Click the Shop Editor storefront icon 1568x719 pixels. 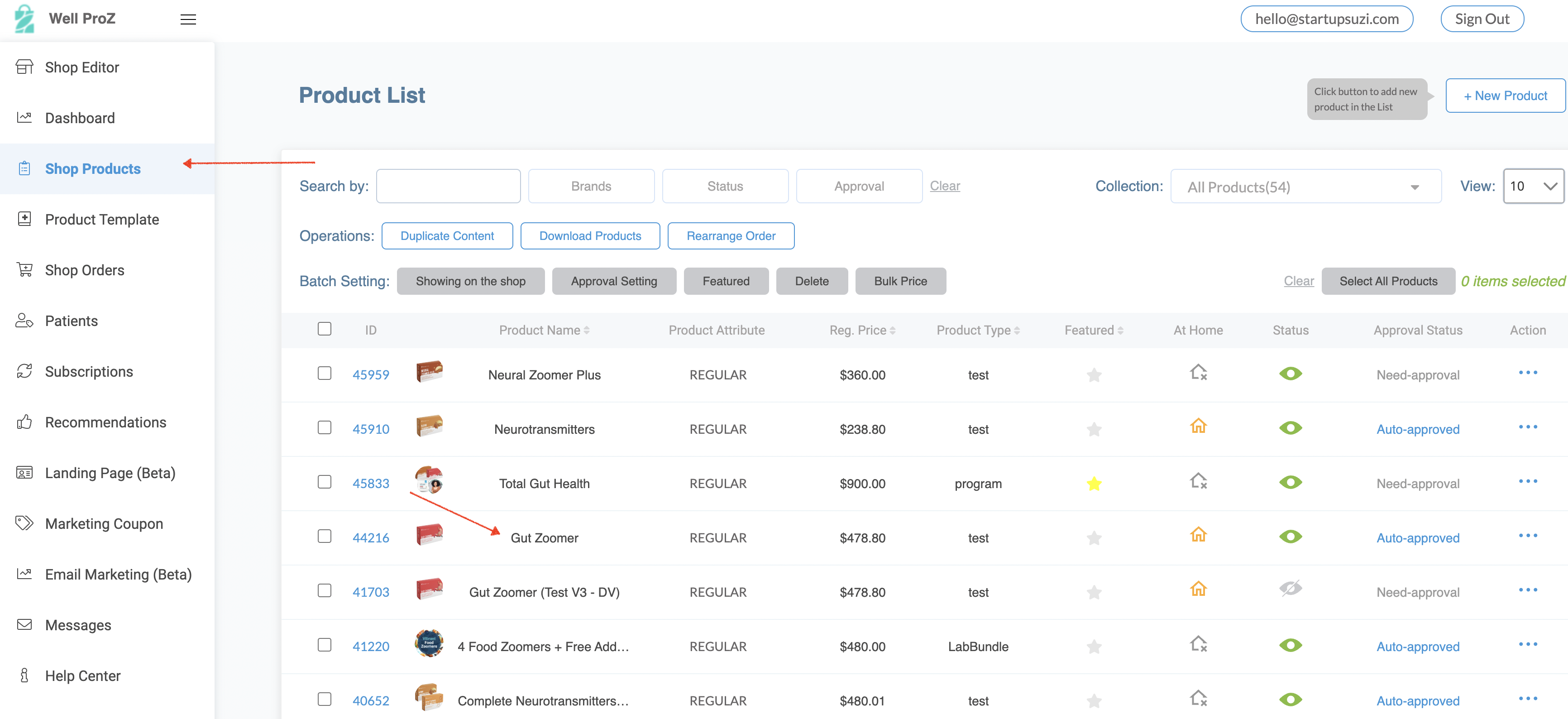tap(24, 67)
